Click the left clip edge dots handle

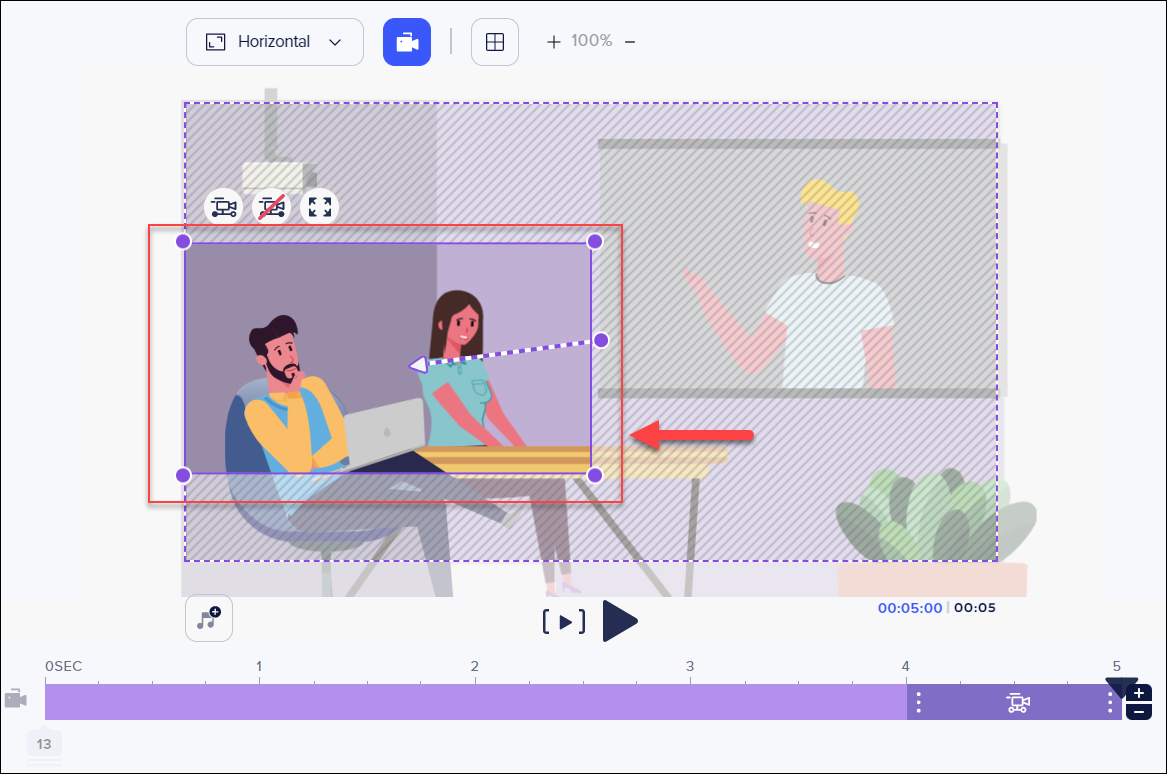919,703
